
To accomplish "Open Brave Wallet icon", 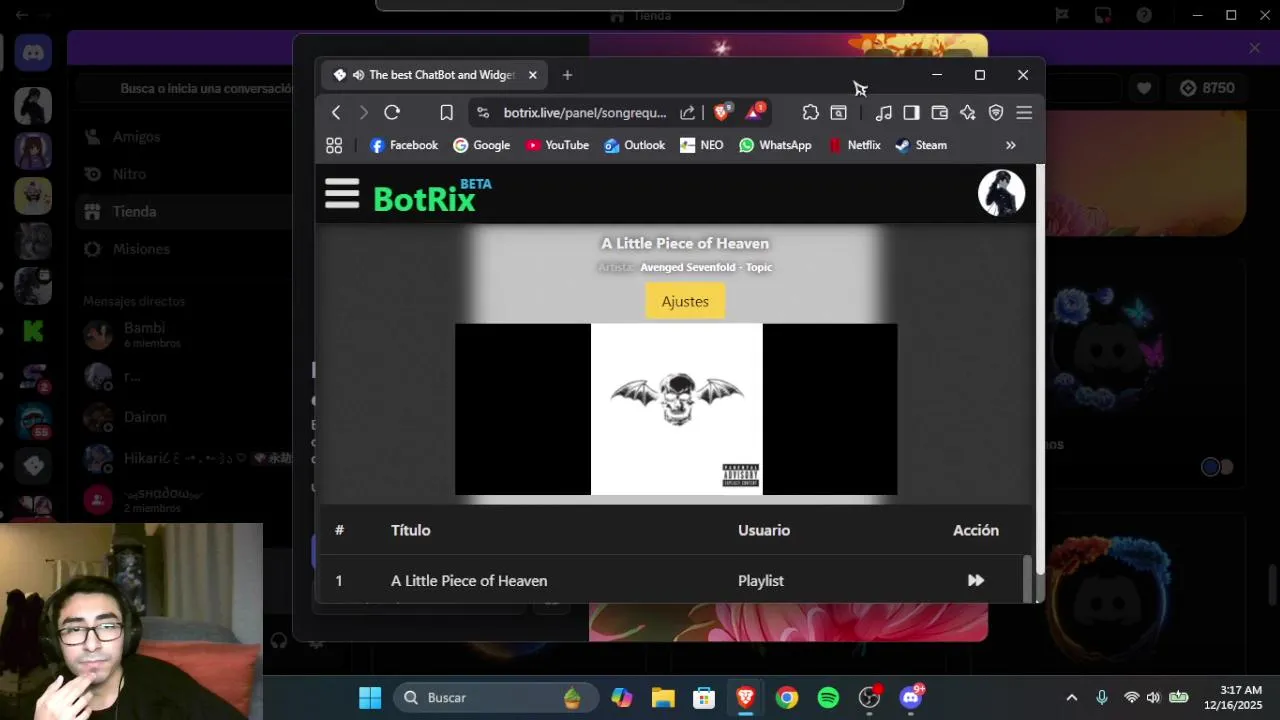I will click(939, 113).
